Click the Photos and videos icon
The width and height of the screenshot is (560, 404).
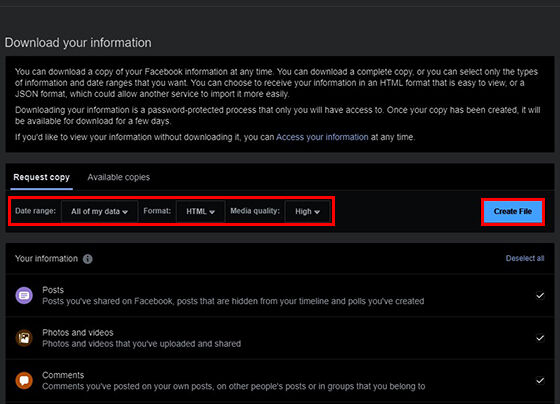pyautogui.click(x=24, y=338)
